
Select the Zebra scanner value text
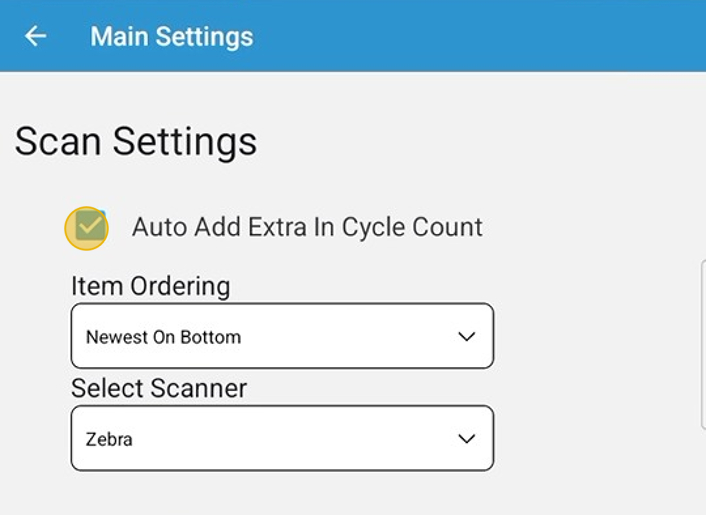(x=109, y=439)
